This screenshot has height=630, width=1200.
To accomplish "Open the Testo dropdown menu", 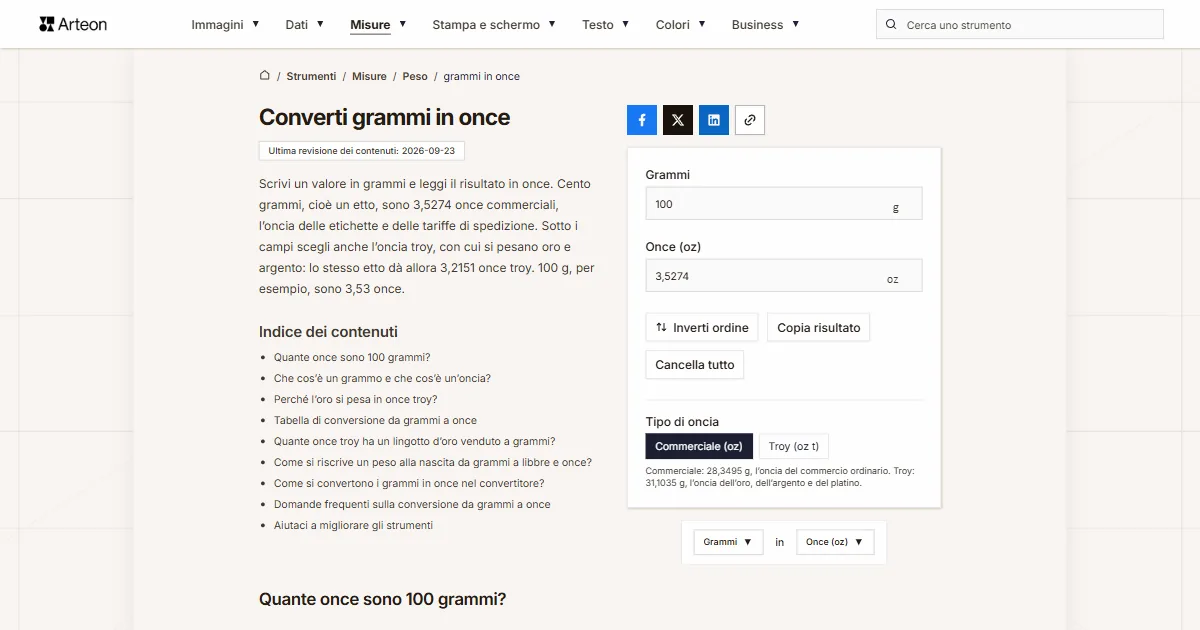I will click(x=605, y=25).
